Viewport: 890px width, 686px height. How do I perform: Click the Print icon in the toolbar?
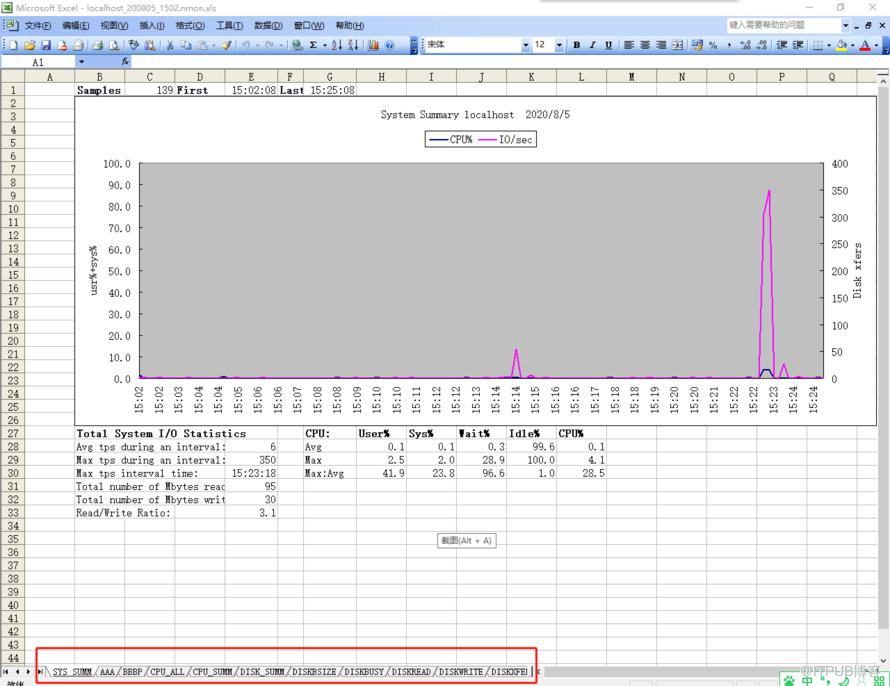coord(98,45)
